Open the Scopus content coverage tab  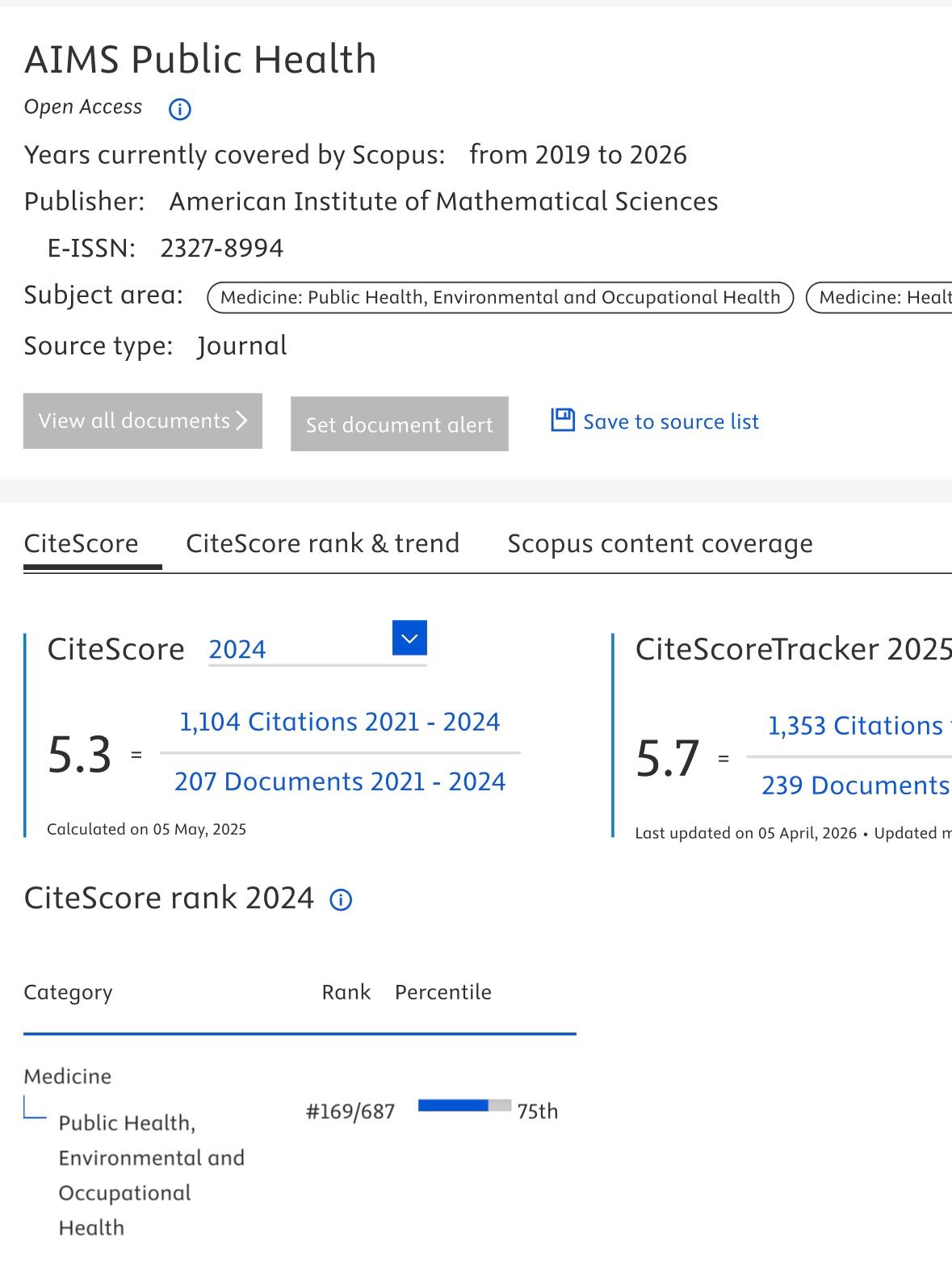click(x=660, y=543)
